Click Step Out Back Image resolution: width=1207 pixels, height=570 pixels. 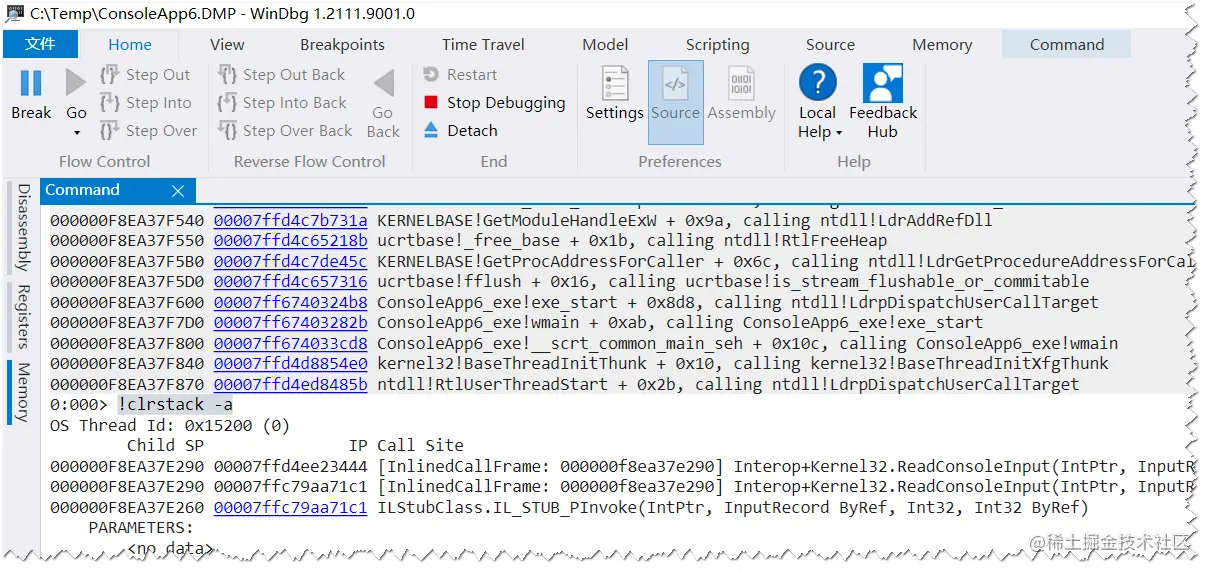(x=281, y=75)
